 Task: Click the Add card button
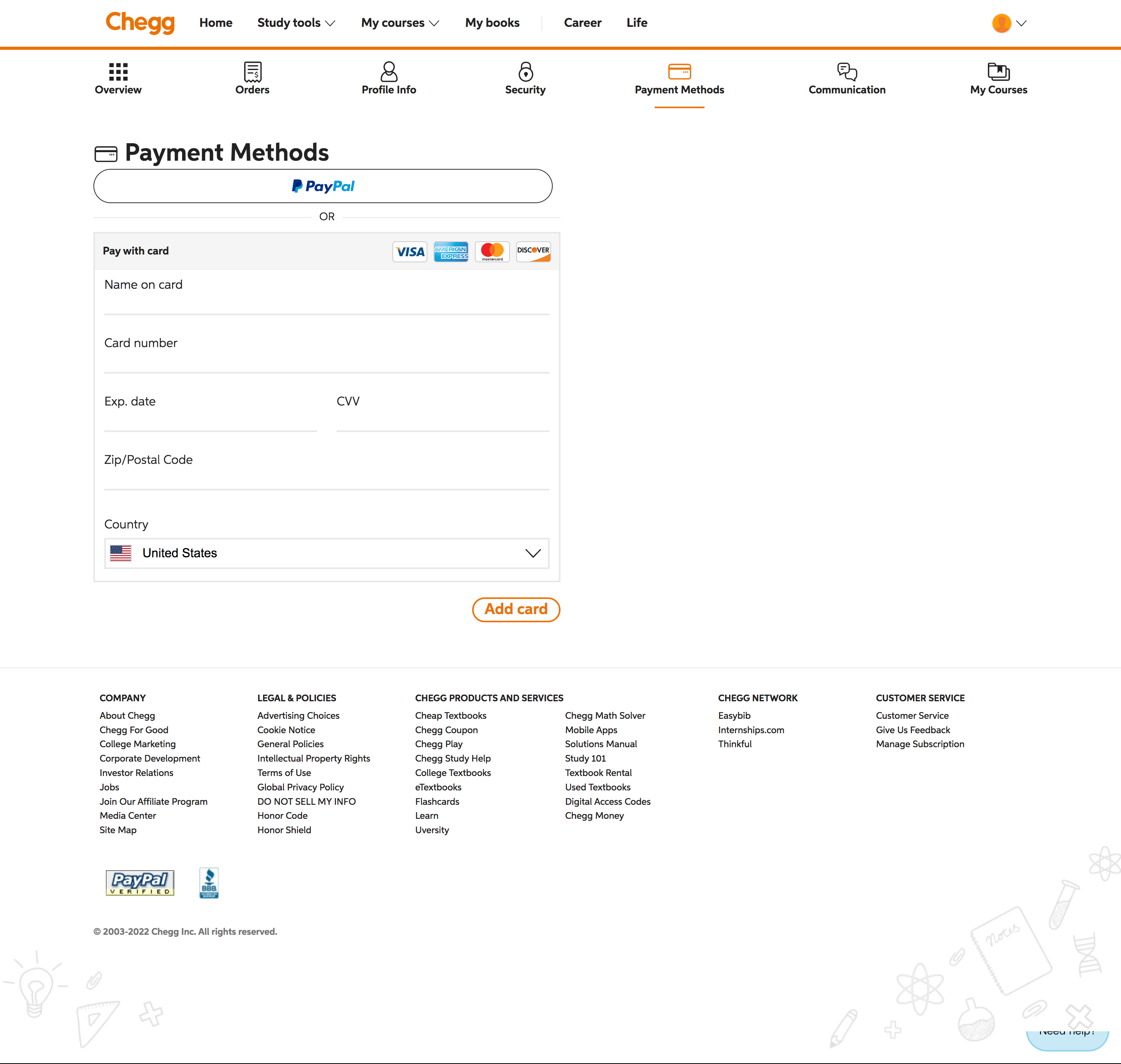tap(516, 609)
